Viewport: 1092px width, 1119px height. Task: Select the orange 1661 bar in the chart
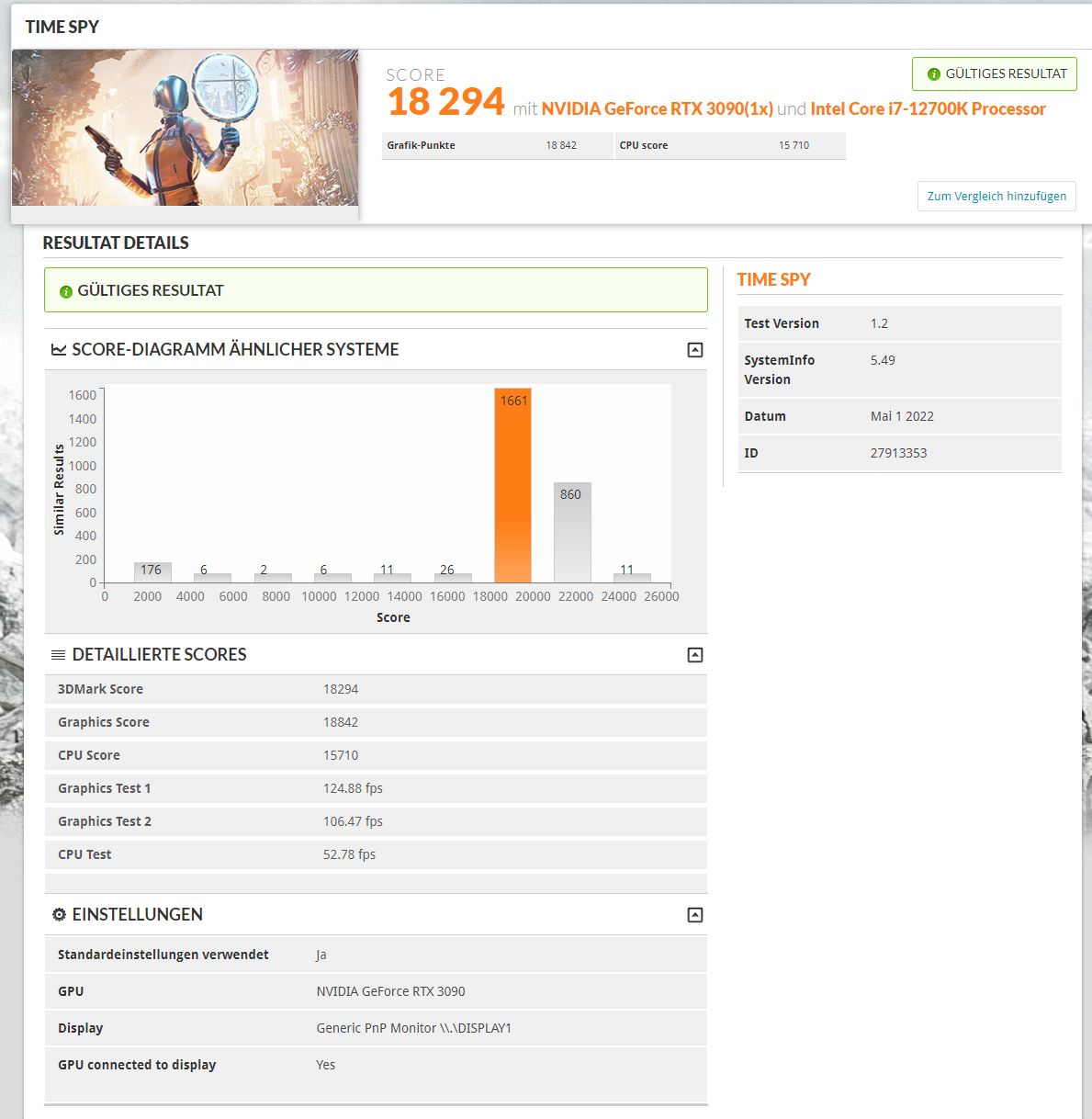(x=512, y=485)
